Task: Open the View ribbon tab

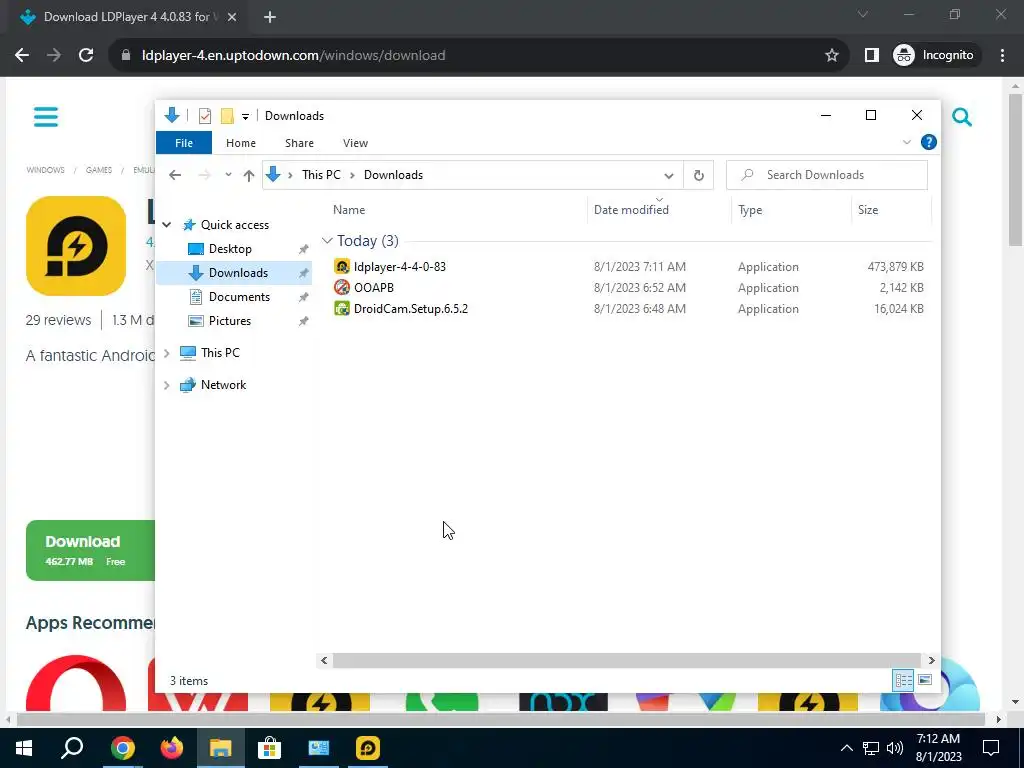Action: (355, 143)
